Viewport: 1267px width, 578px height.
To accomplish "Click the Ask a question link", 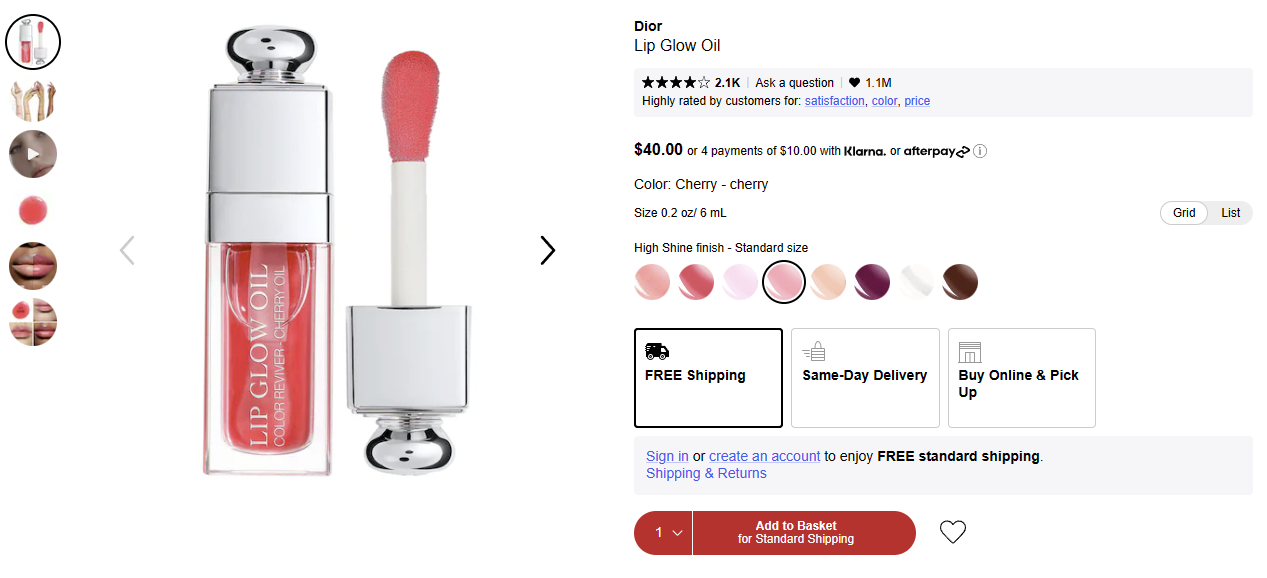I will point(794,83).
